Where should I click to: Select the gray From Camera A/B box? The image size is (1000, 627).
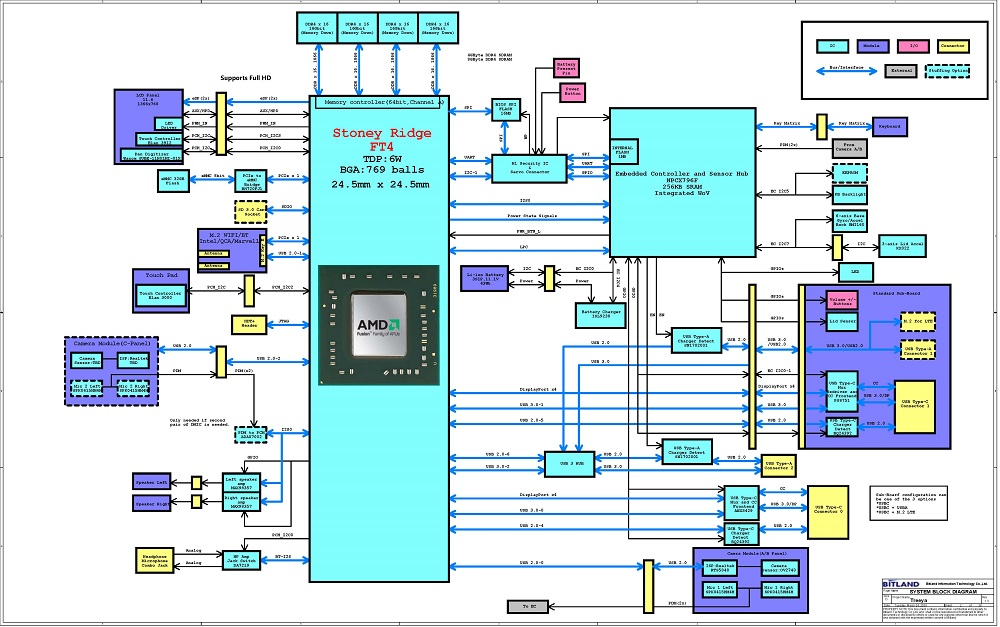pos(849,148)
